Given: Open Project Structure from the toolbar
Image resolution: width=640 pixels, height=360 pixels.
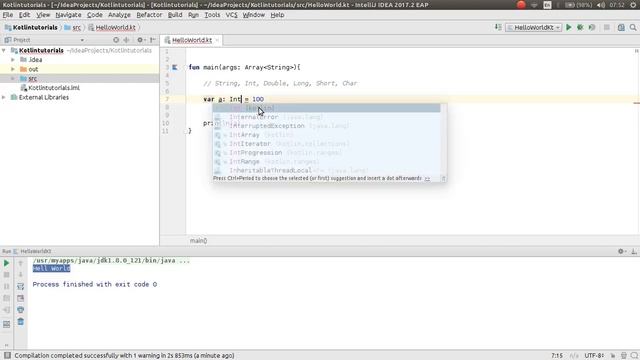Looking at the screenshot, I should 621,27.
